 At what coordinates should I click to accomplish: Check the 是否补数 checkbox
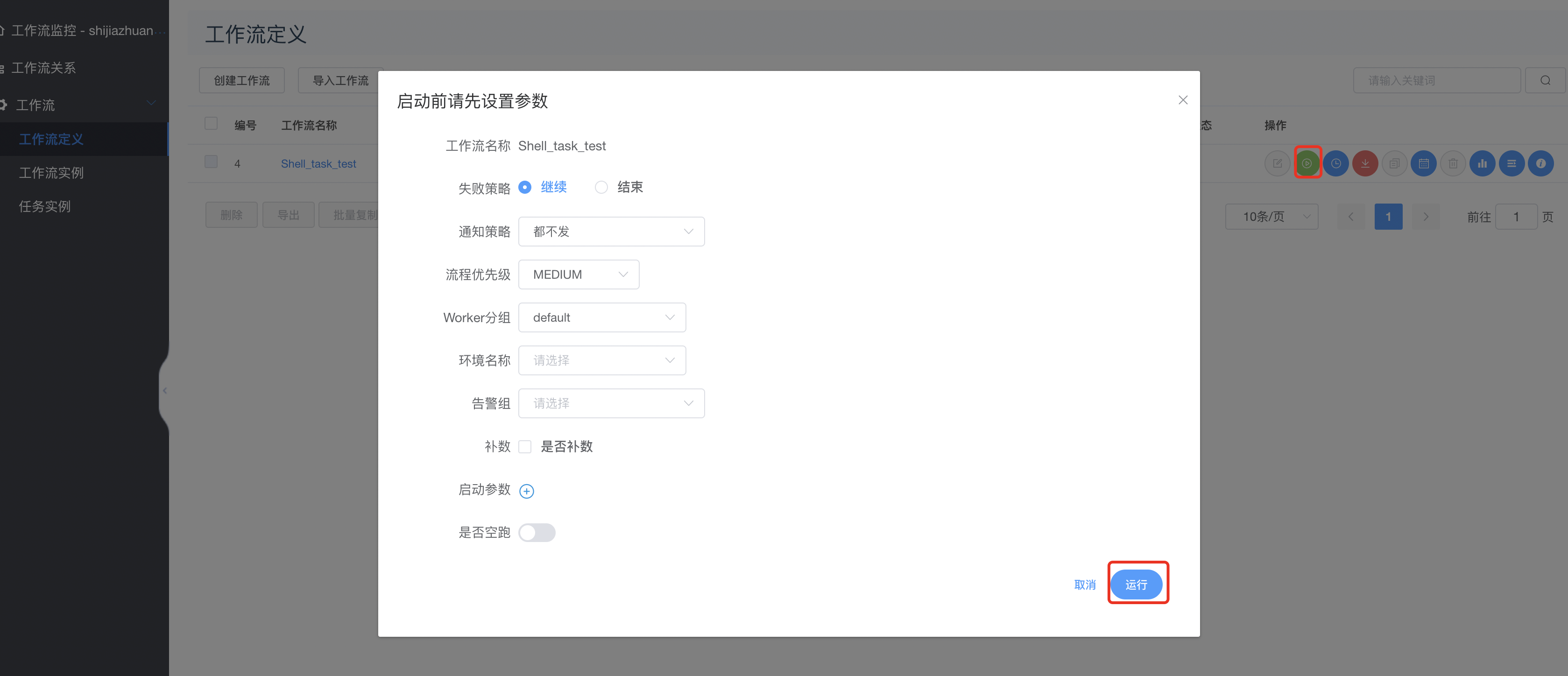[525, 447]
